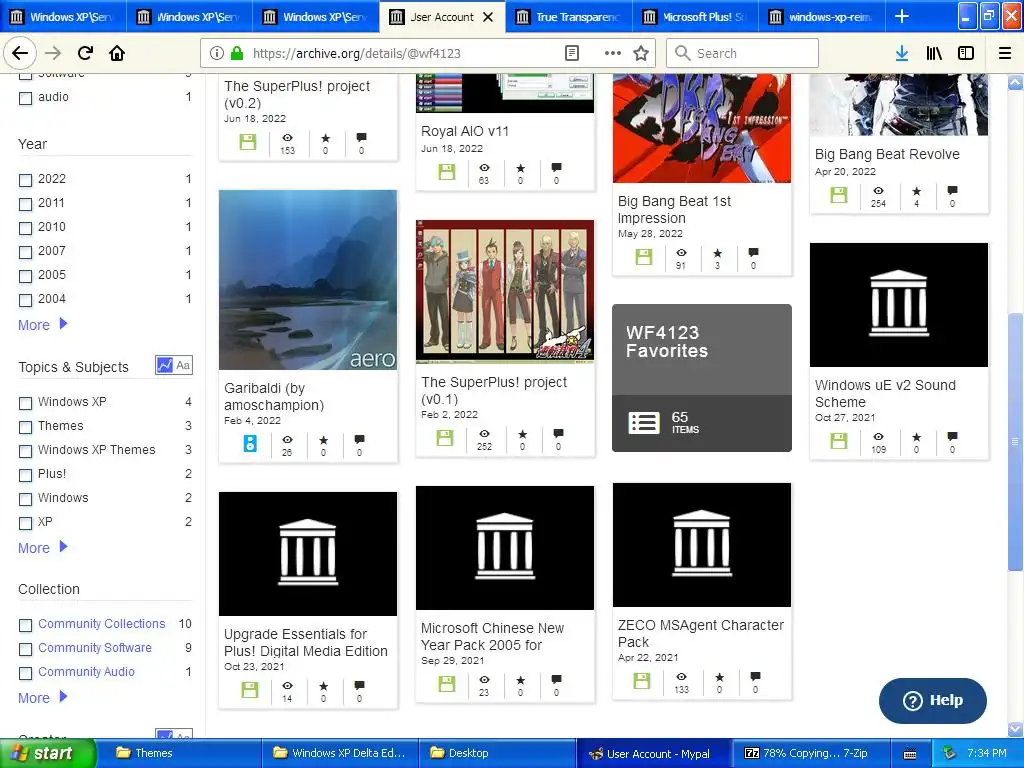The width and height of the screenshot is (1024, 768).
Task: Switch to the True Transparency tab
Action: pyautogui.click(x=568, y=16)
